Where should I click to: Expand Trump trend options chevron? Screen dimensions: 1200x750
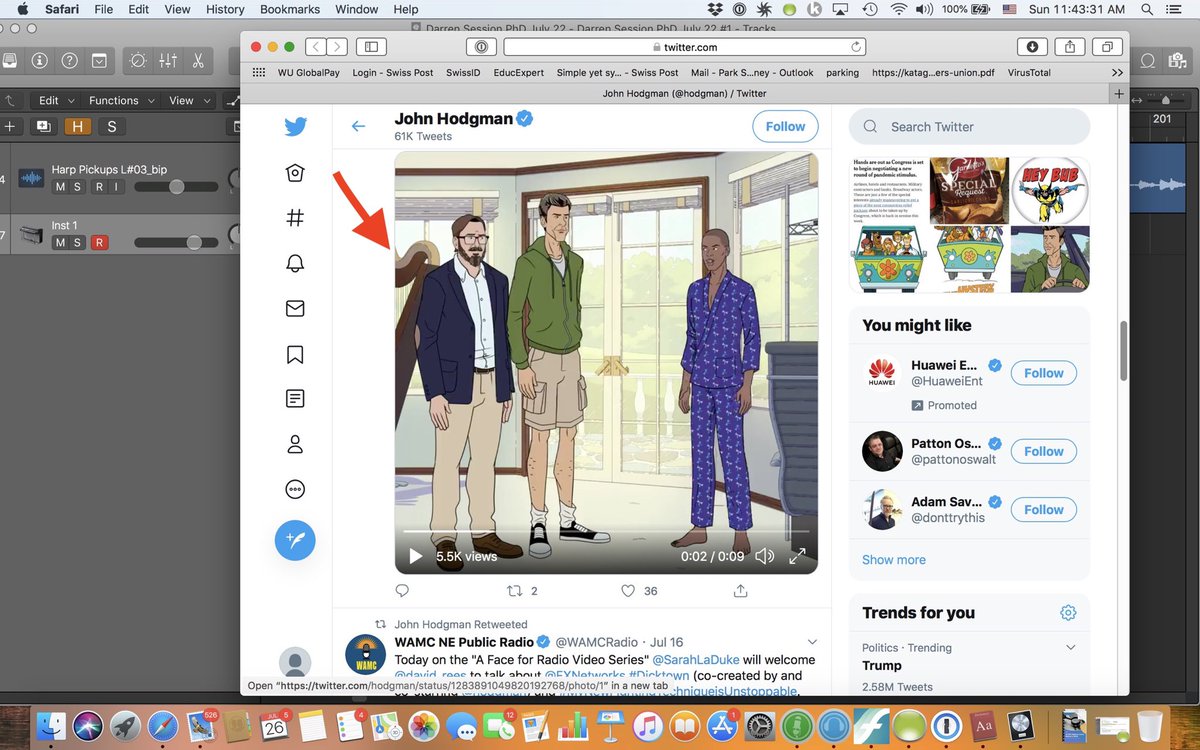(x=1071, y=647)
